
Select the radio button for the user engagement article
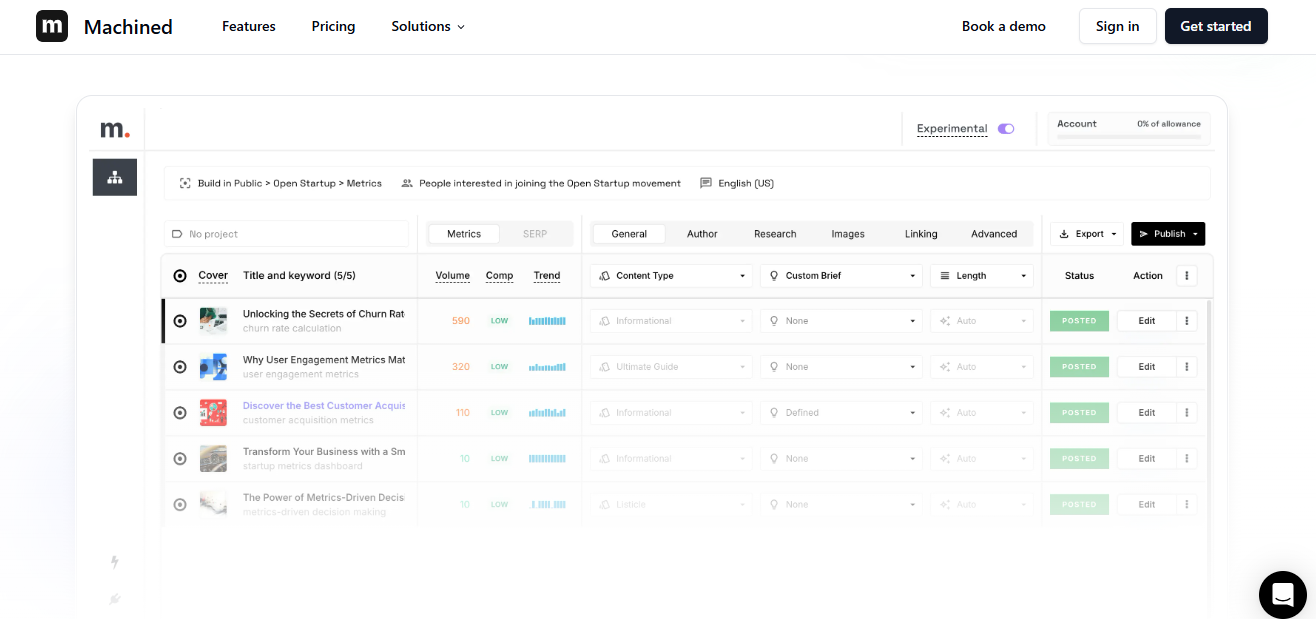coord(180,367)
